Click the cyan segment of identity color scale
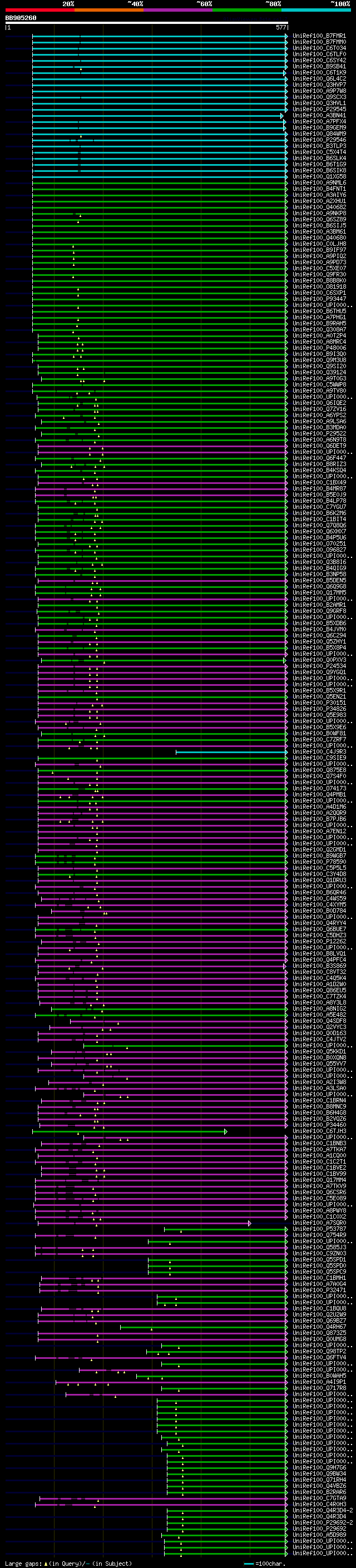 tap(316, 11)
